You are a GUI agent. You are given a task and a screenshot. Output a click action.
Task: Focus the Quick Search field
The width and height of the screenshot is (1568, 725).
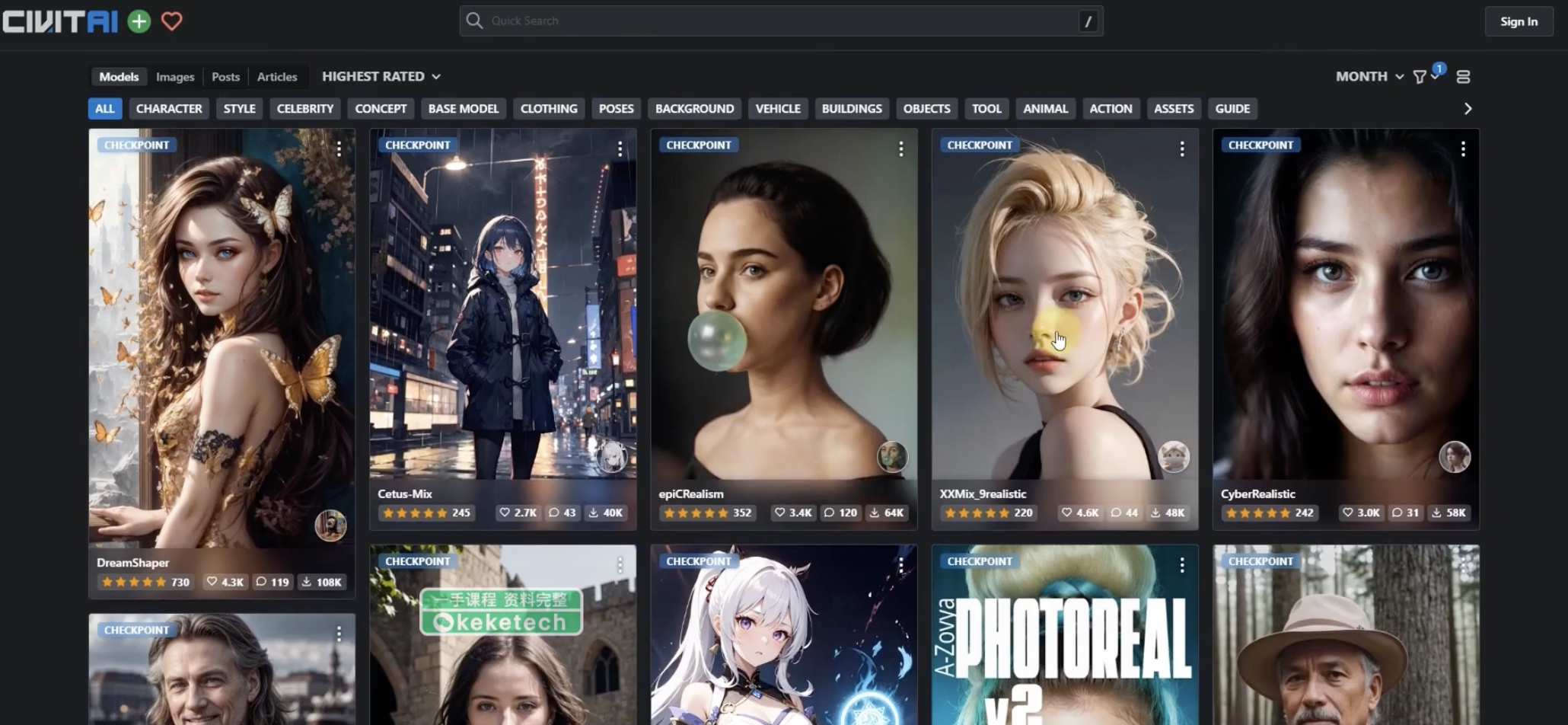(782, 21)
